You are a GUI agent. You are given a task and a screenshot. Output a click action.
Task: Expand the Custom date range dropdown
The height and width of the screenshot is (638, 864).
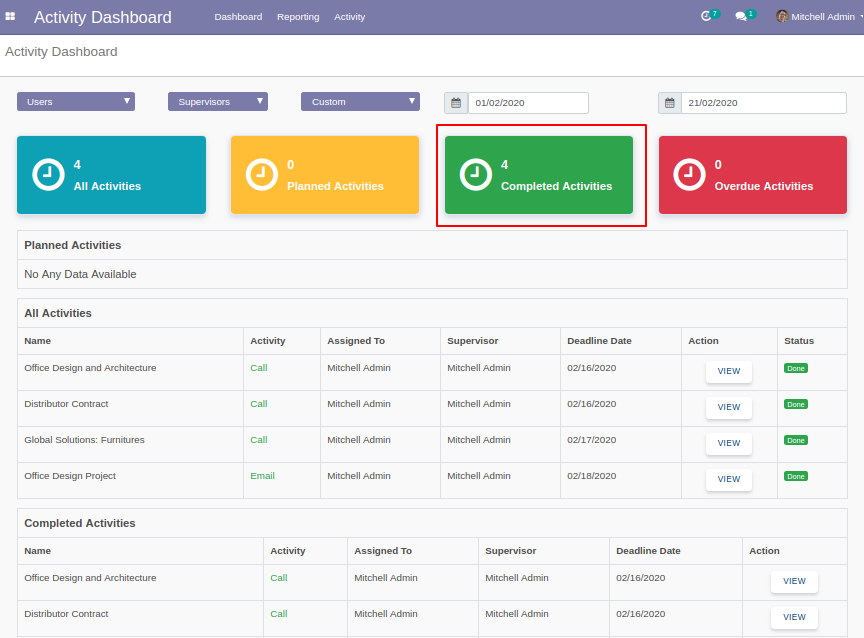click(x=360, y=101)
